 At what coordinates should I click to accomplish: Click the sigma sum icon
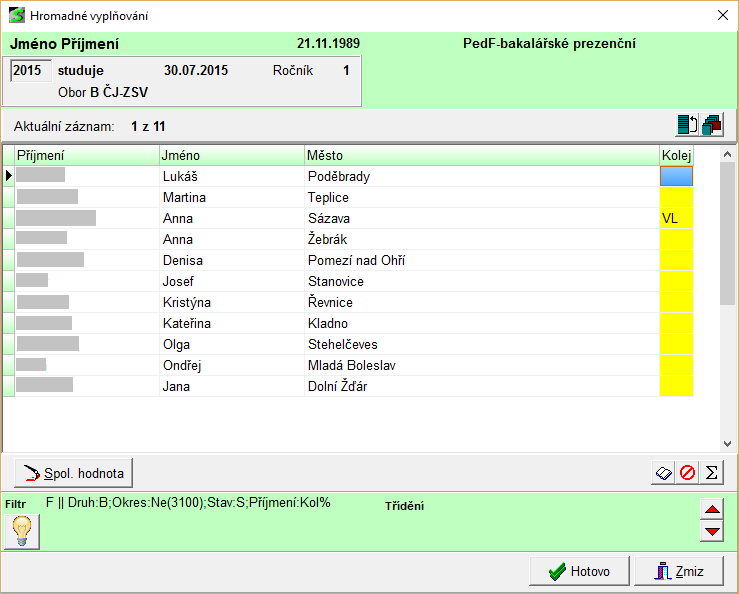712,472
